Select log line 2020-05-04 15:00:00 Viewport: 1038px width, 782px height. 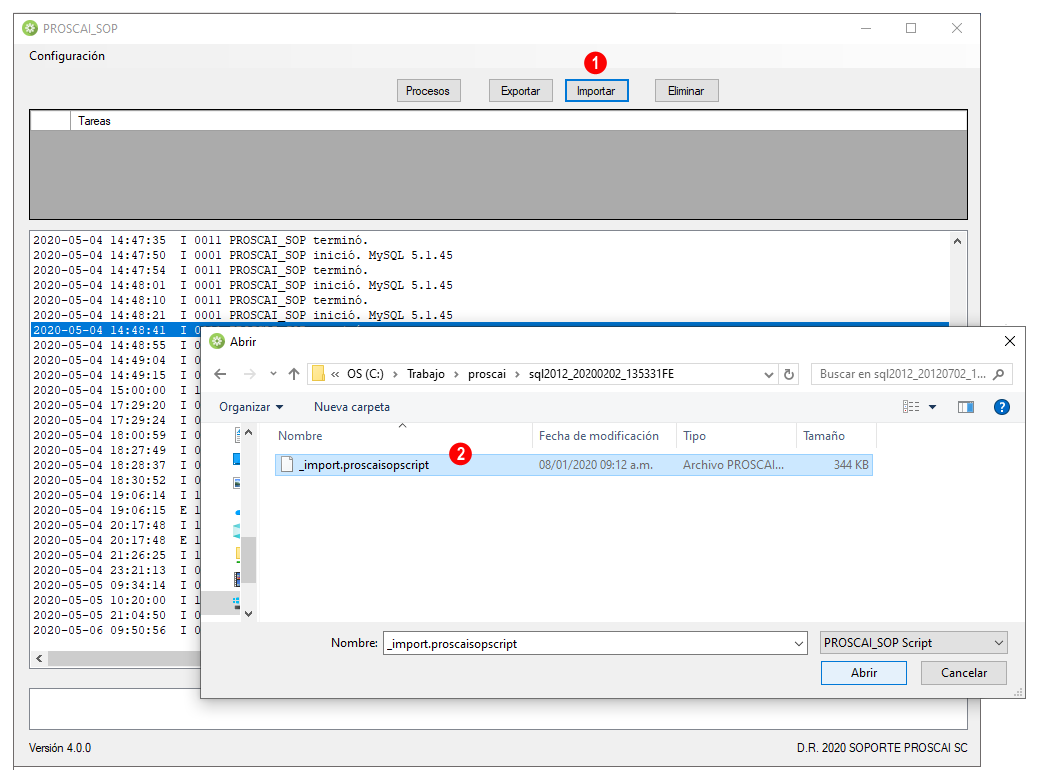coord(116,390)
